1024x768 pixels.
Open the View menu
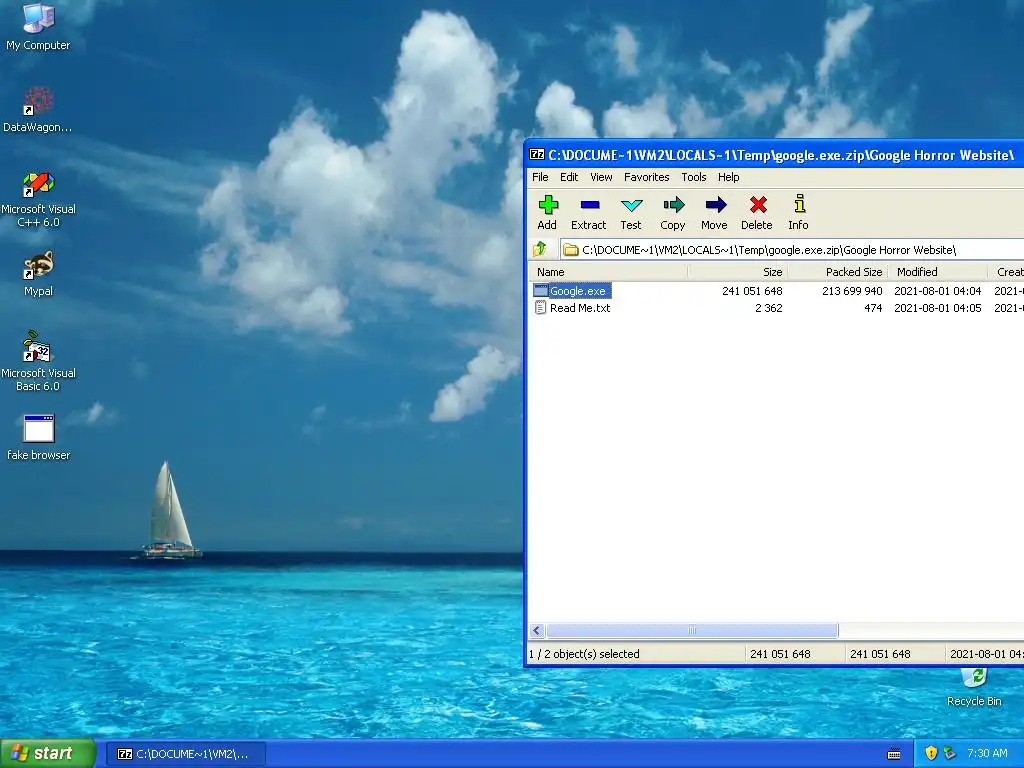click(x=601, y=177)
